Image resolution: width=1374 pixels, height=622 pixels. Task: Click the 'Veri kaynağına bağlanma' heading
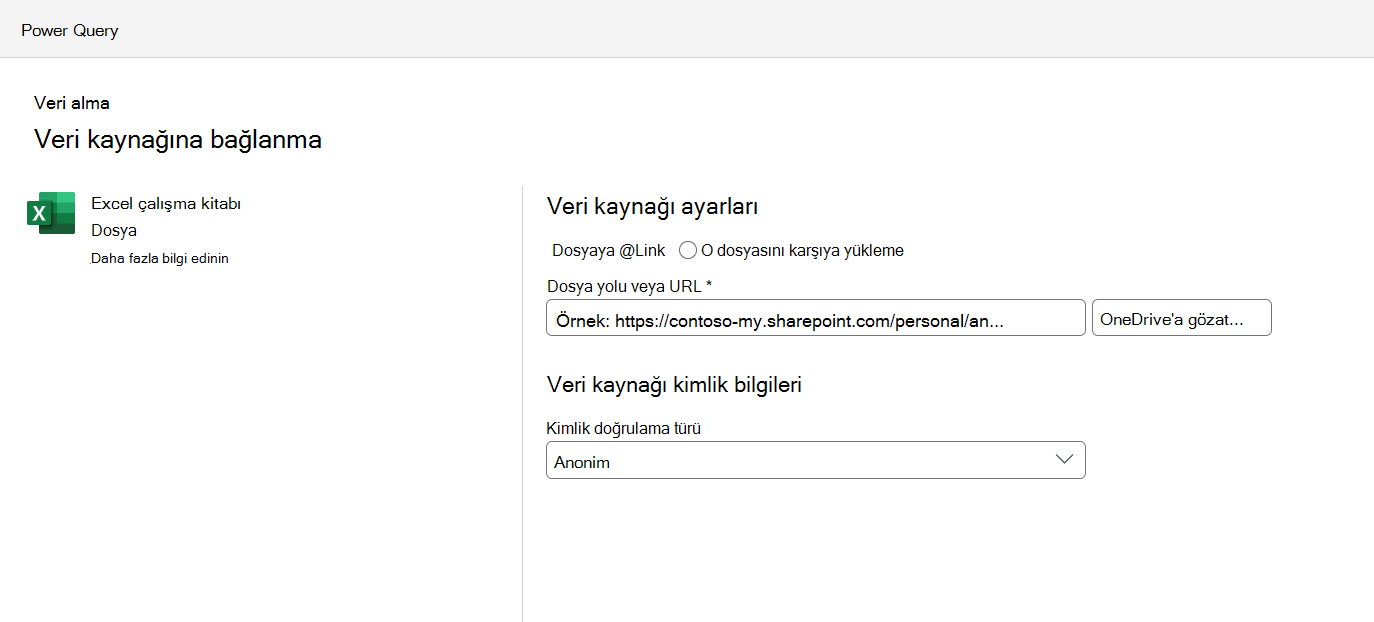pos(178,139)
